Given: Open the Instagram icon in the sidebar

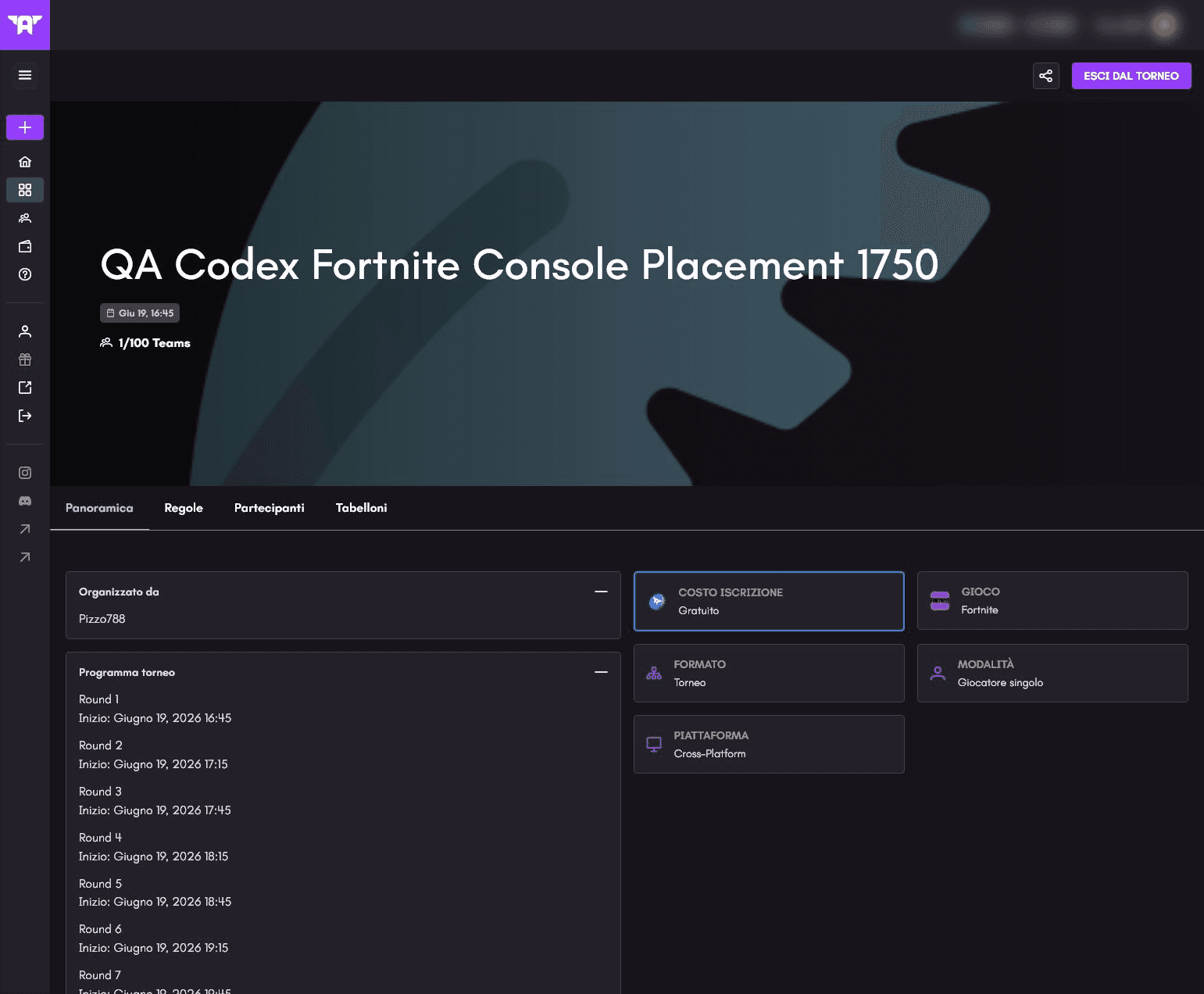Looking at the screenshot, I should (x=25, y=473).
